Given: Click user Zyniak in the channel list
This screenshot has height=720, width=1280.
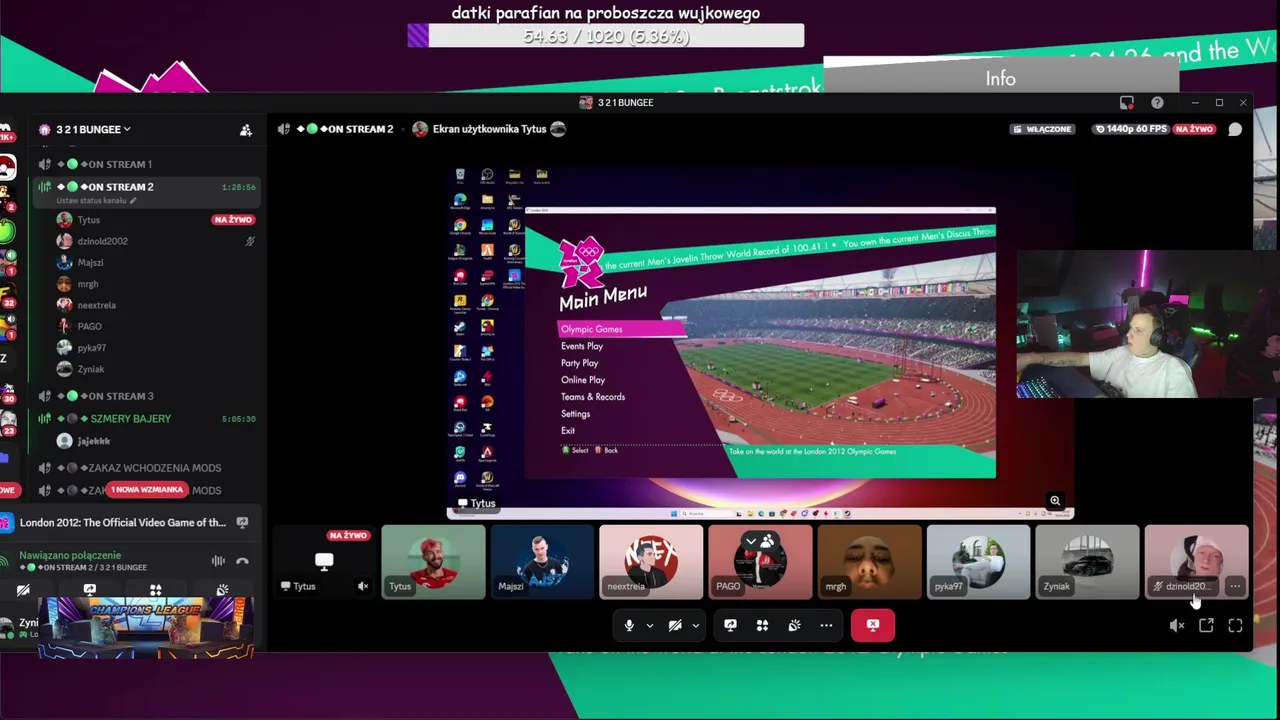Looking at the screenshot, I should [x=90, y=369].
